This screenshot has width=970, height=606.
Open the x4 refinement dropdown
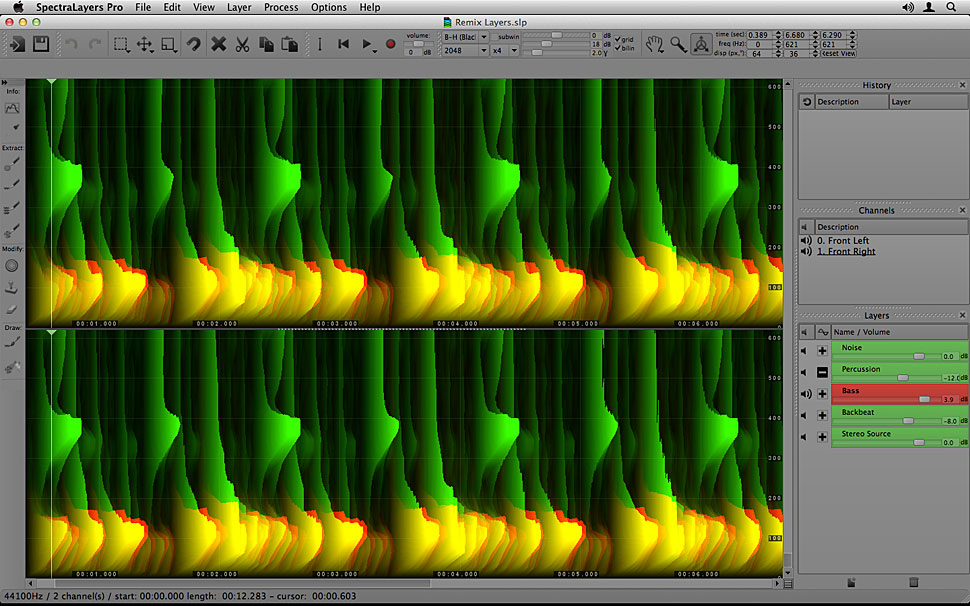[503, 51]
